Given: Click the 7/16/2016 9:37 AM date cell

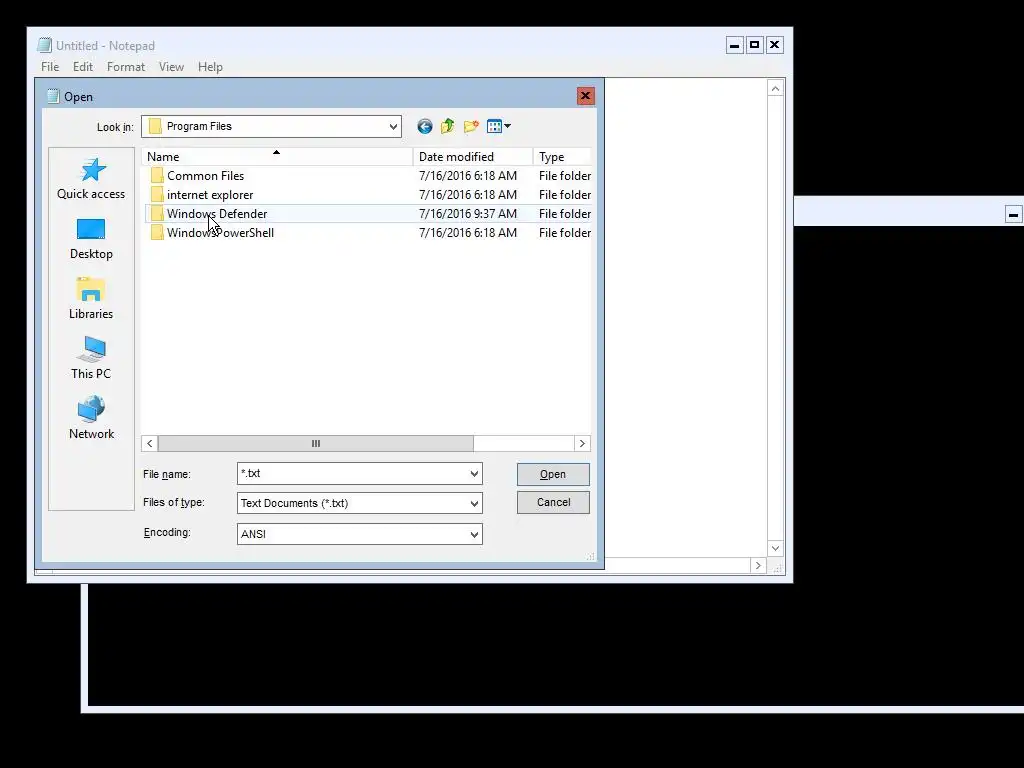Looking at the screenshot, I should tap(468, 214).
